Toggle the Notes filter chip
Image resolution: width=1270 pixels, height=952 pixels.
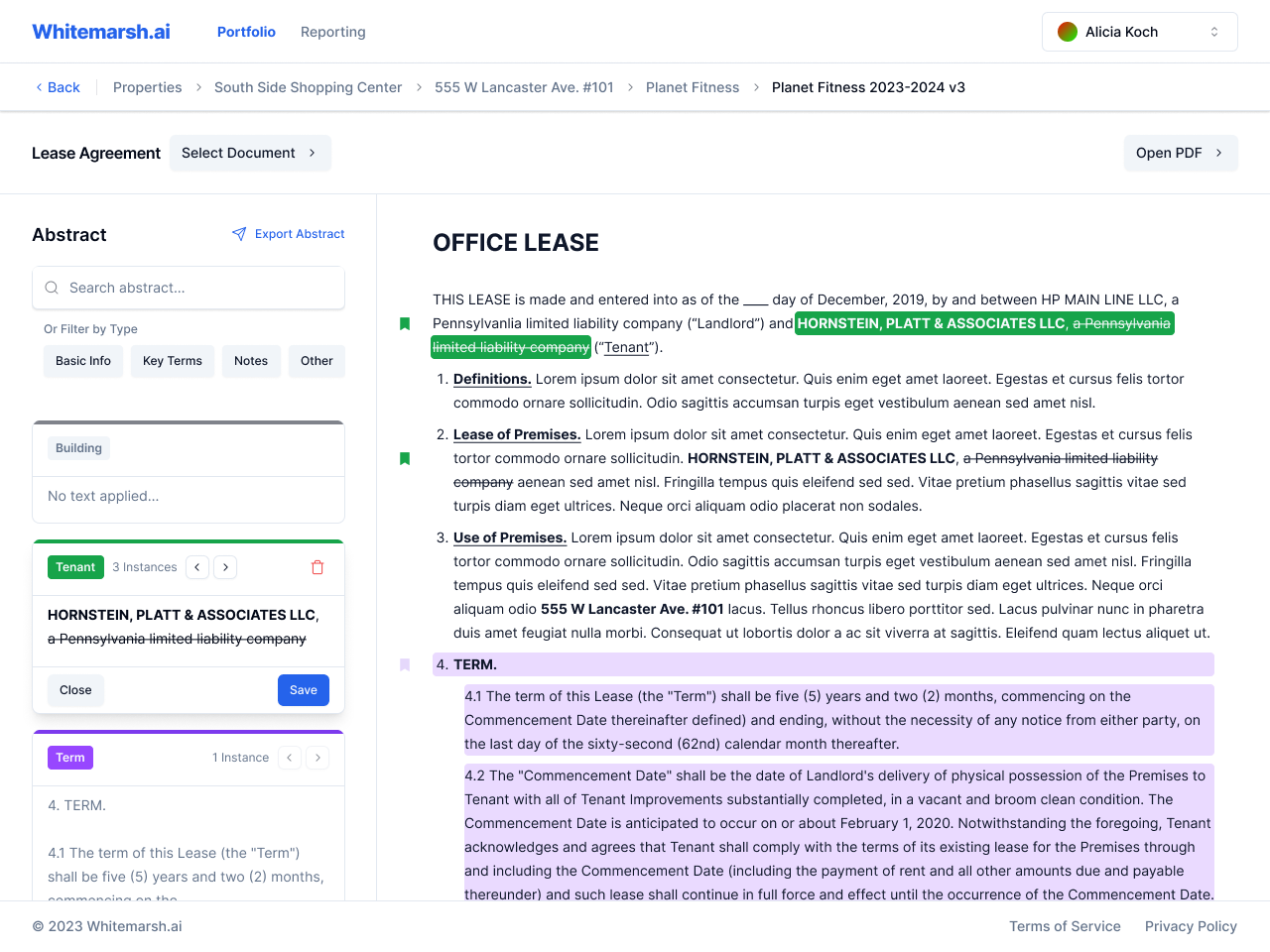pos(251,361)
